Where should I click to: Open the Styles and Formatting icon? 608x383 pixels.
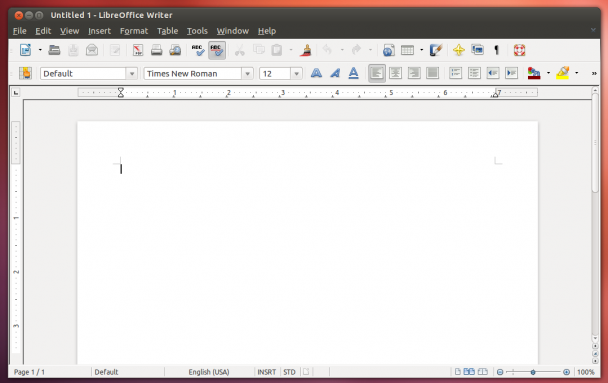coord(26,73)
